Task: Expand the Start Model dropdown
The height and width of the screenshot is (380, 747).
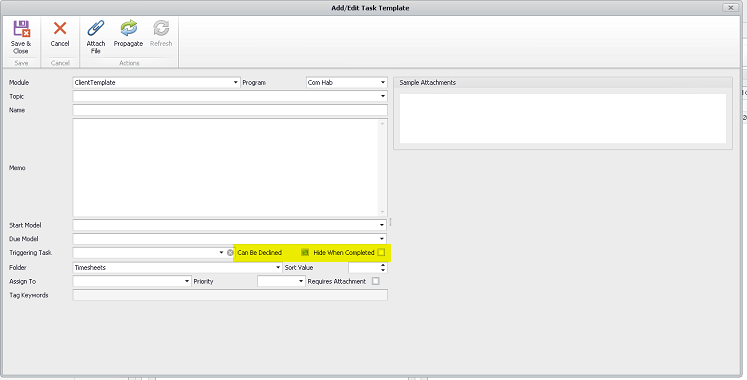Action: [382, 225]
